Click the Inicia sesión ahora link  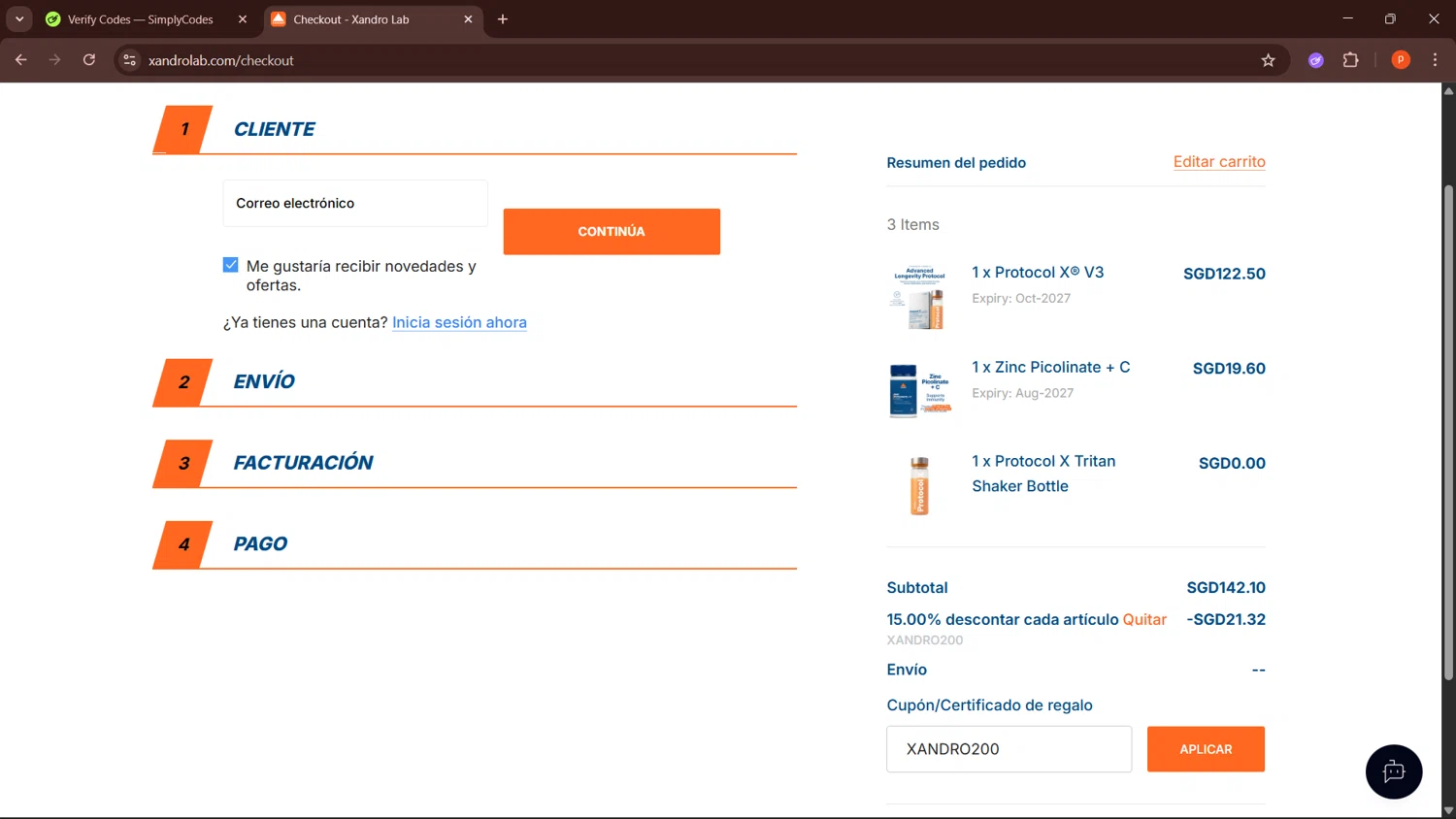pyautogui.click(x=459, y=322)
